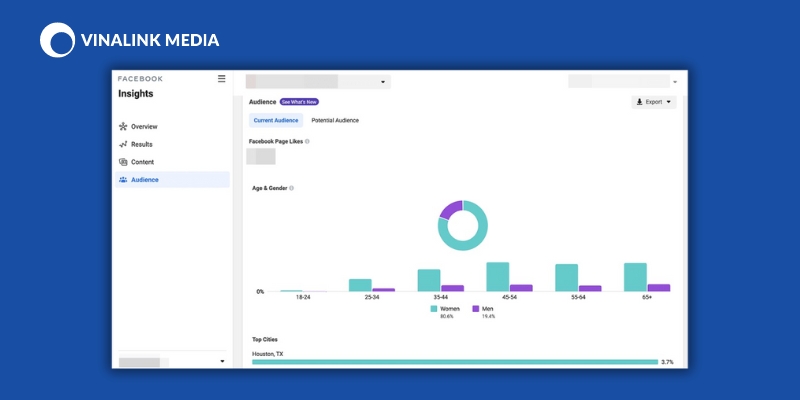Click the 18-24 axis label
The image size is (800, 400).
point(303,297)
